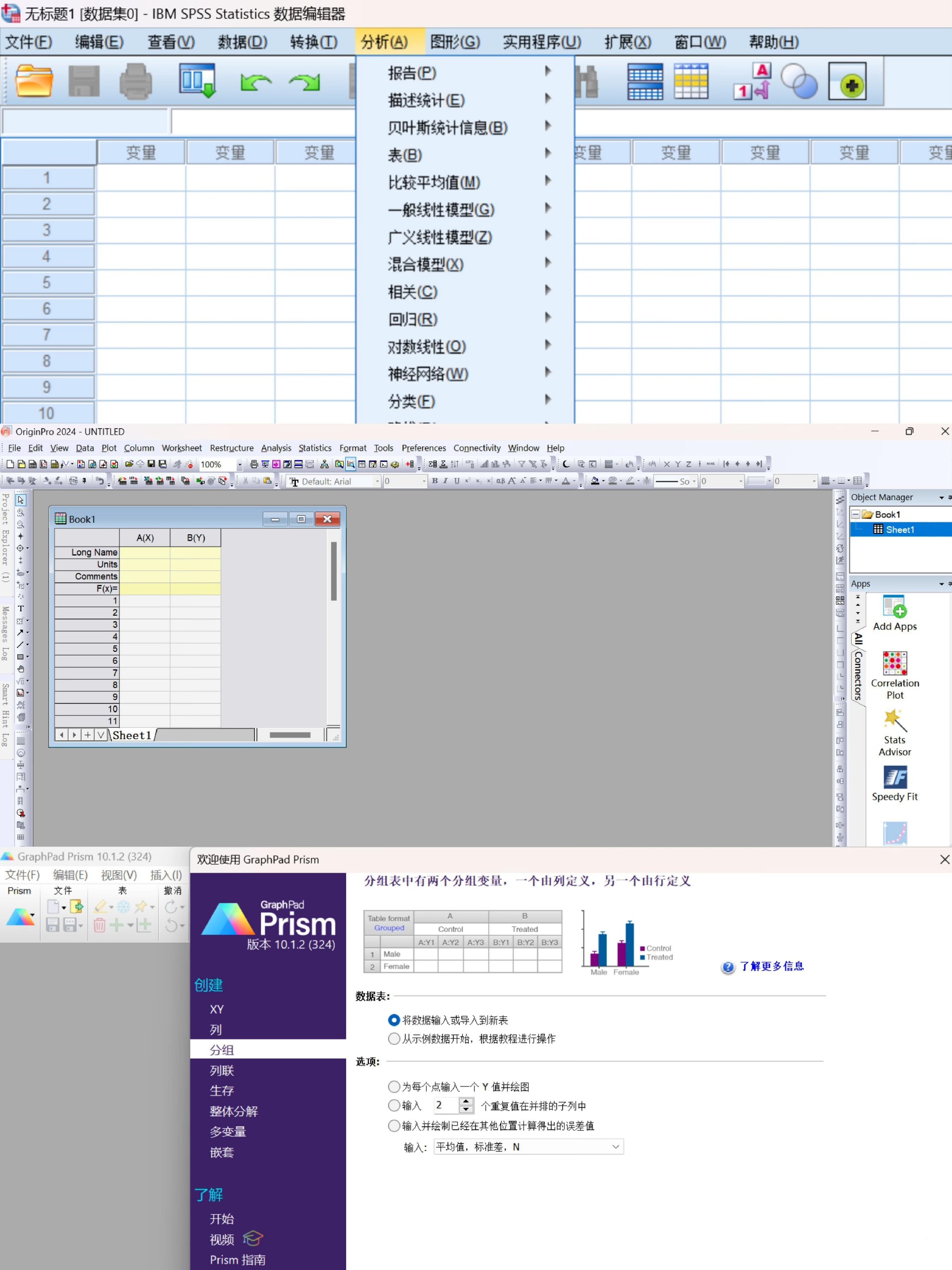
Task: Click the Origin bold B formatting button
Action: tap(434, 481)
